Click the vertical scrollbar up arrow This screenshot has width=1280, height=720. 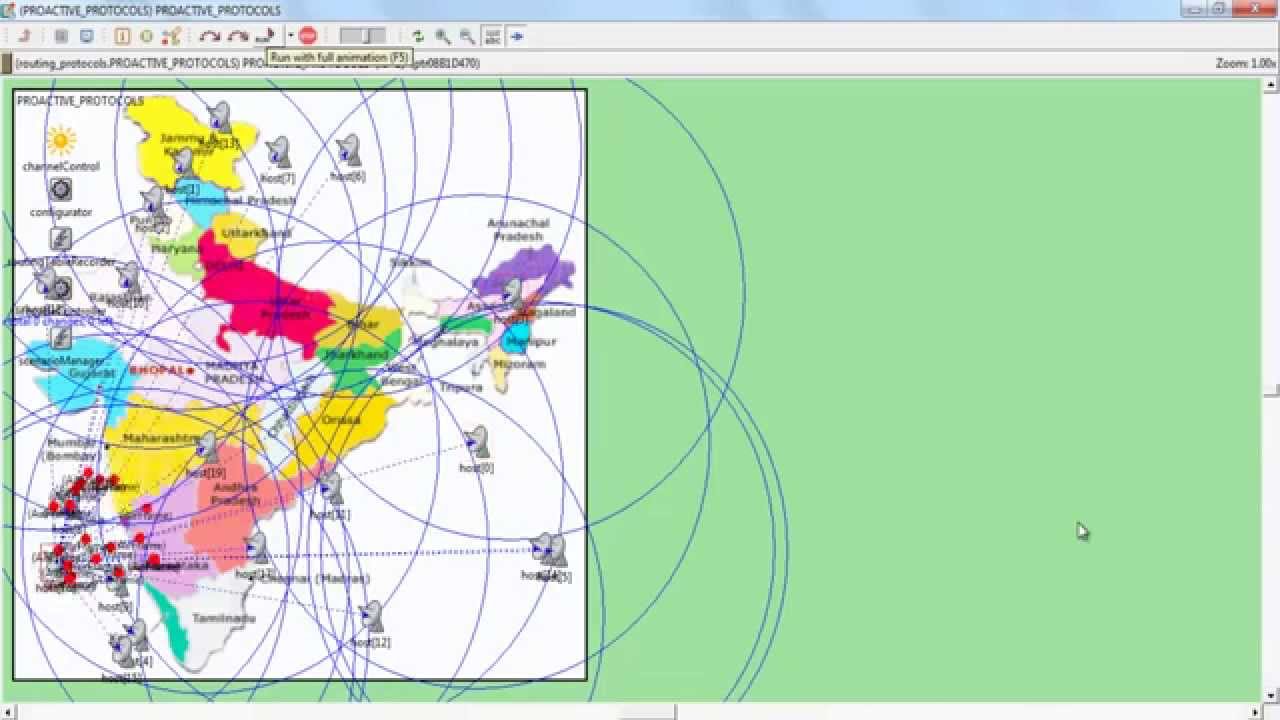coord(1270,85)
